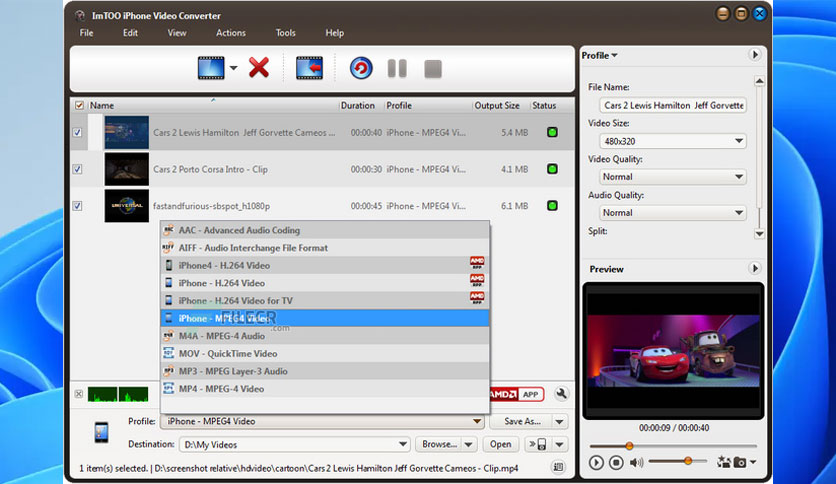
Task: Open the Add File dropdown arrow
Action: coord(234,68)
